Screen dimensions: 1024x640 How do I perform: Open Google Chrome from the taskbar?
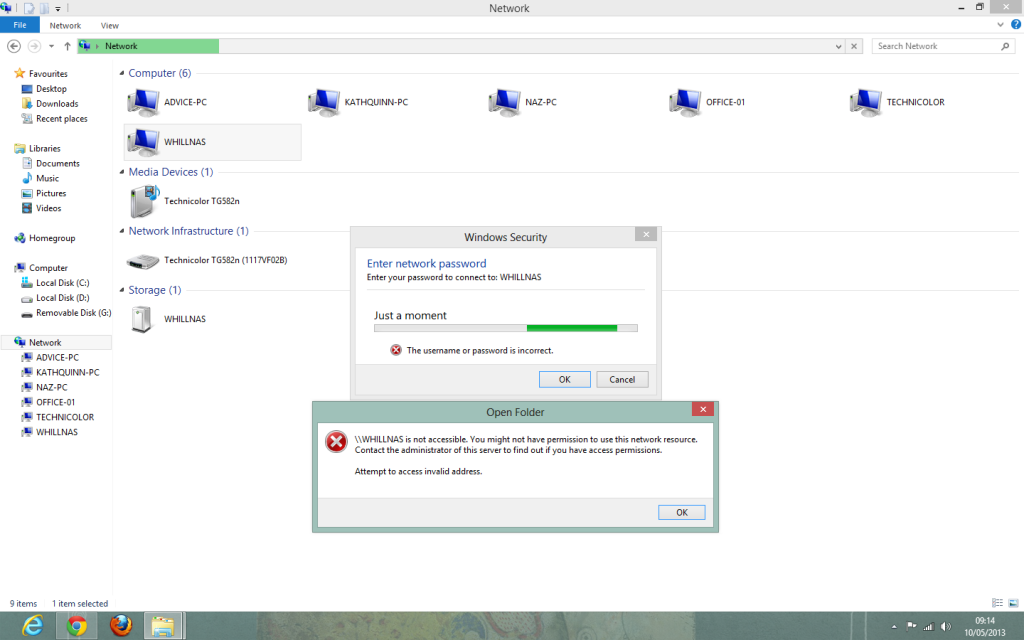(x=76, y=625)
